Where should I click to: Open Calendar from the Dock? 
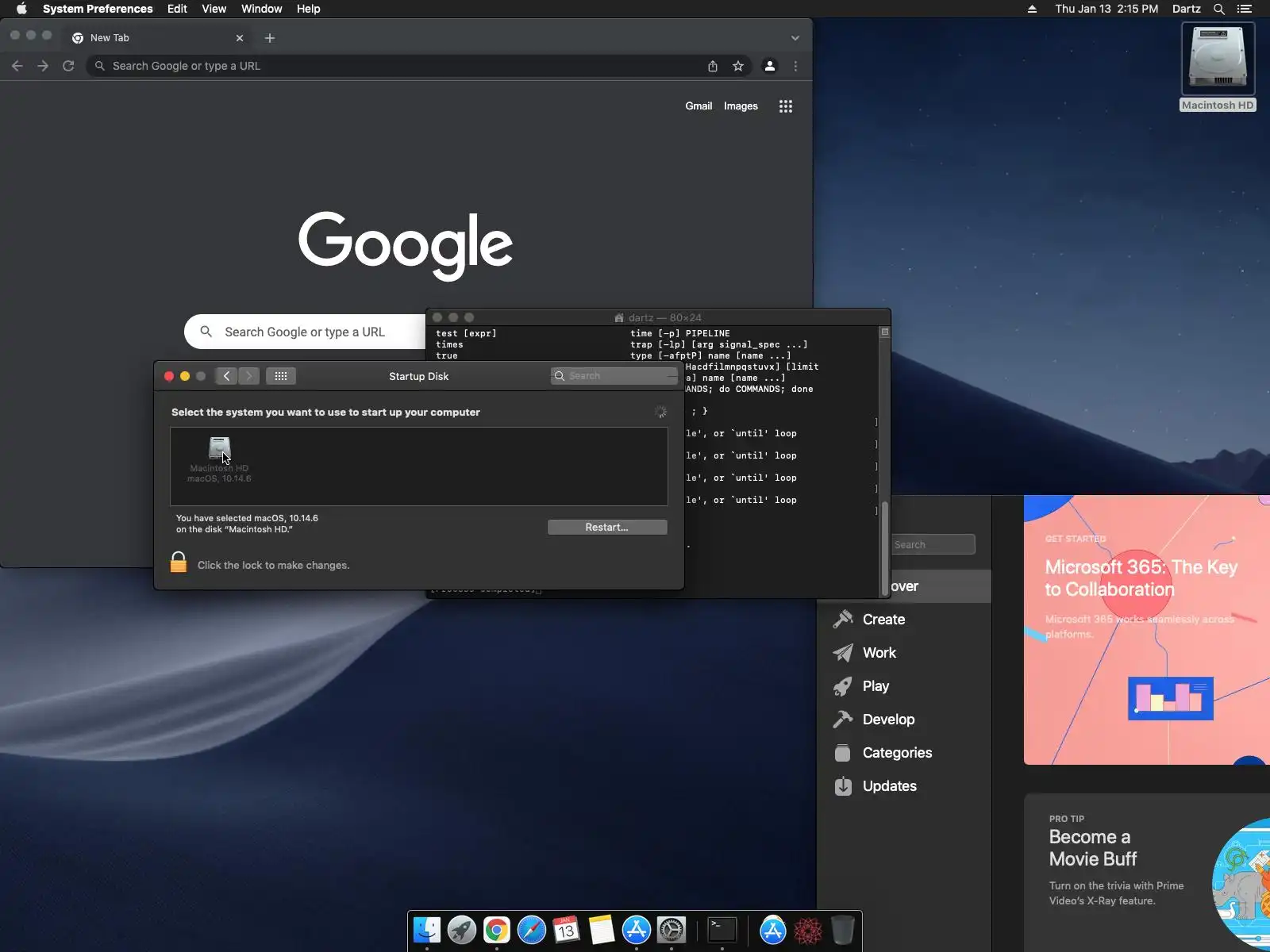(x=566, y=930)
